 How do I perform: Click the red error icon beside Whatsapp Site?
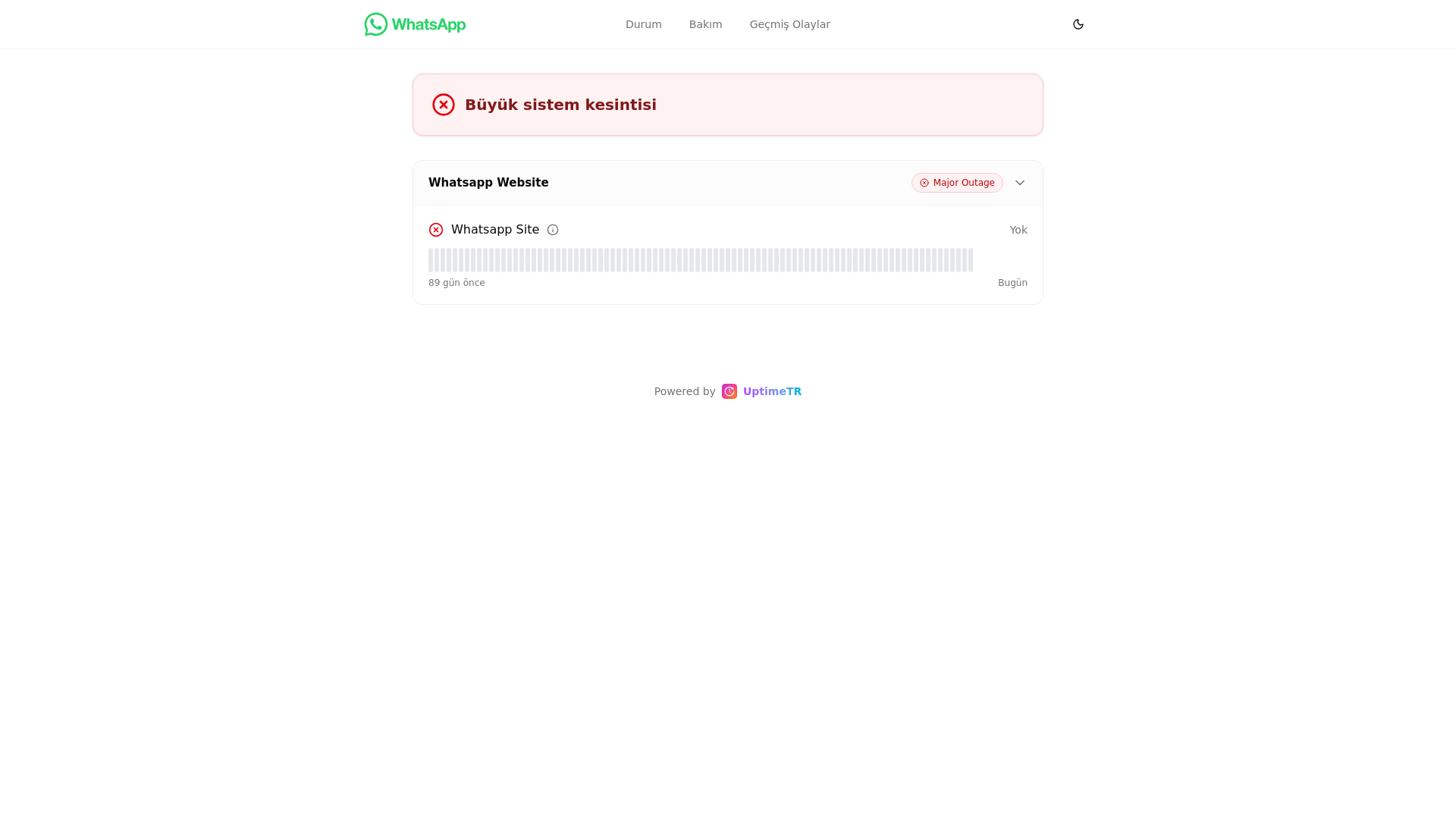click(436, 230)
